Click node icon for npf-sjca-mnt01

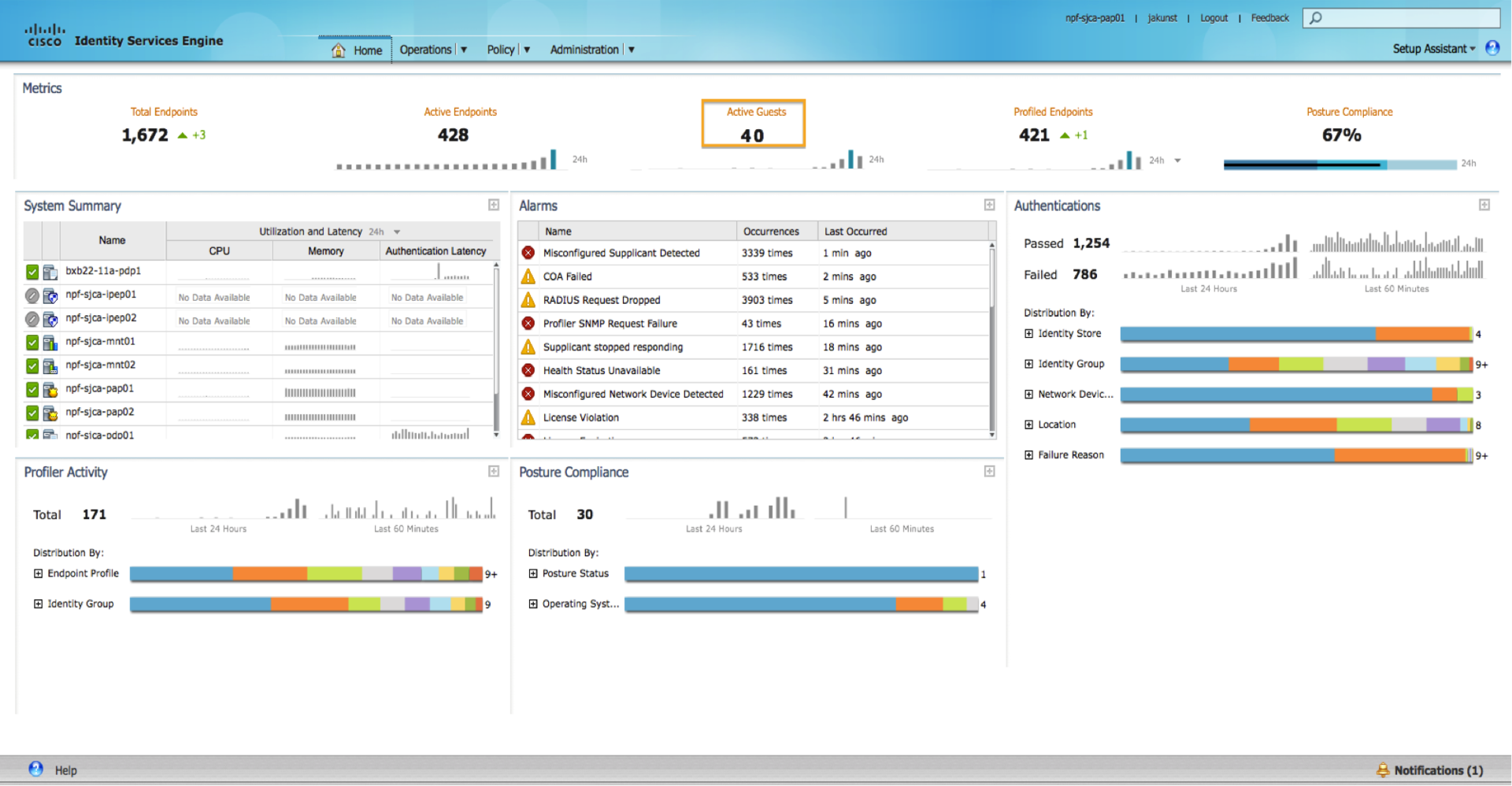point(50,343)
